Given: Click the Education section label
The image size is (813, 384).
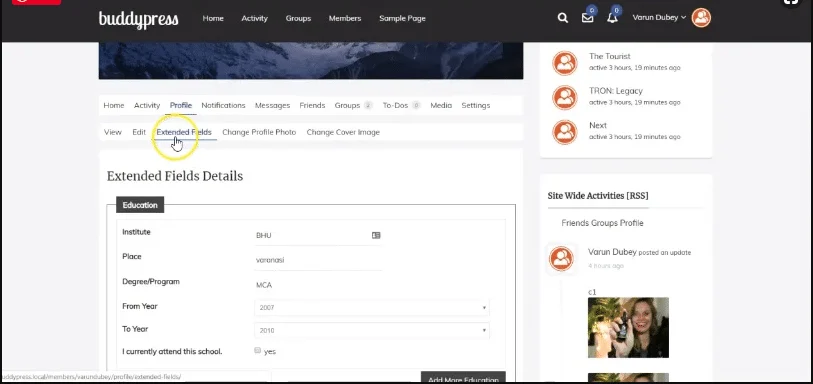Looking at the screenshot, I should [140, 205].
